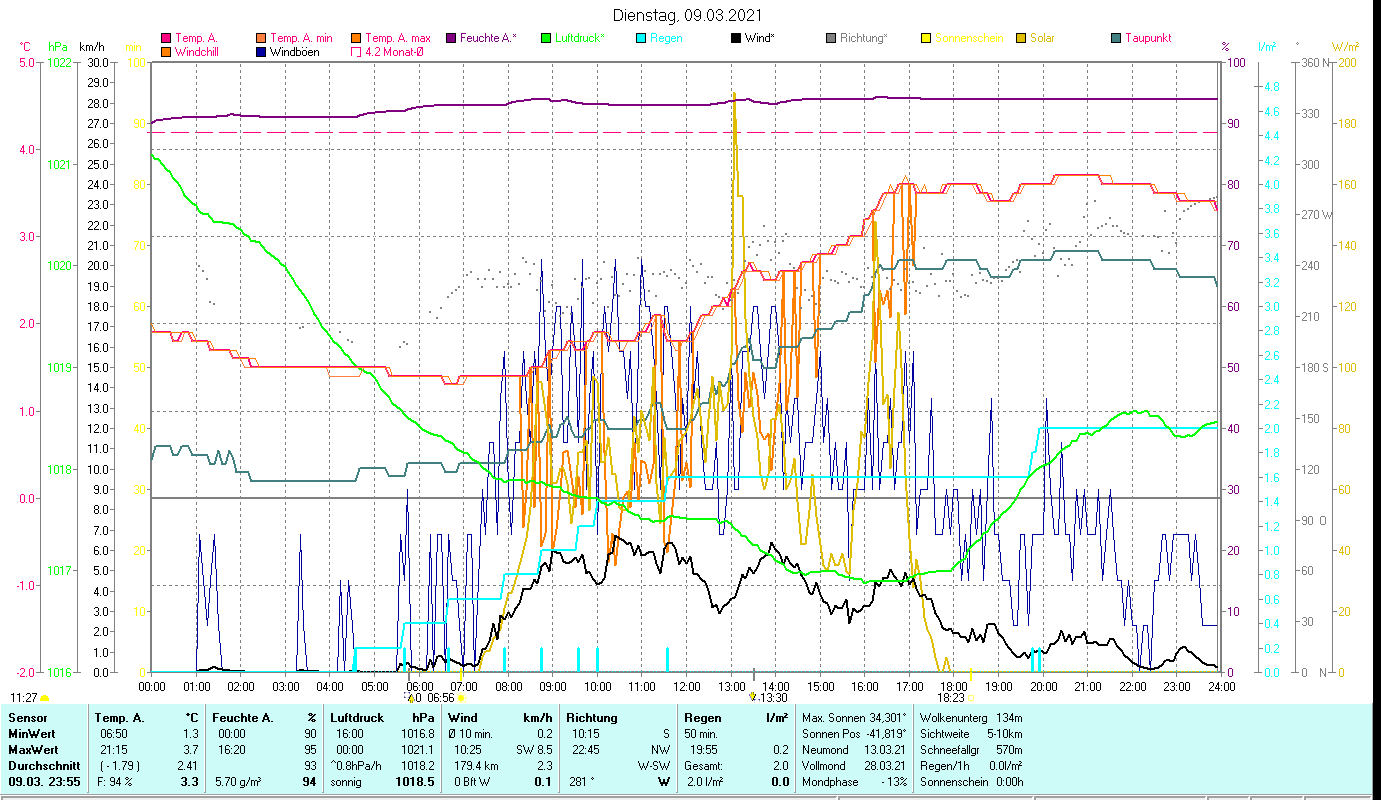Click the Regen/1h 0.0l/m² entry

(x=970, y=765)
